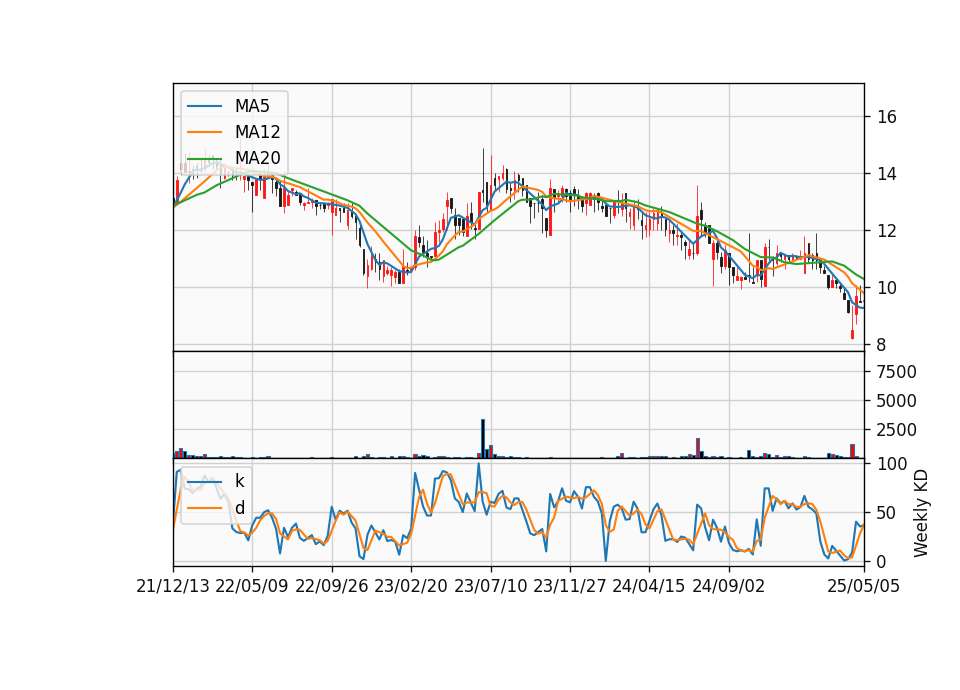Click the 23/02/20 date tick label
The width and height of the screenshot is (960, 690).
point(411,586)
